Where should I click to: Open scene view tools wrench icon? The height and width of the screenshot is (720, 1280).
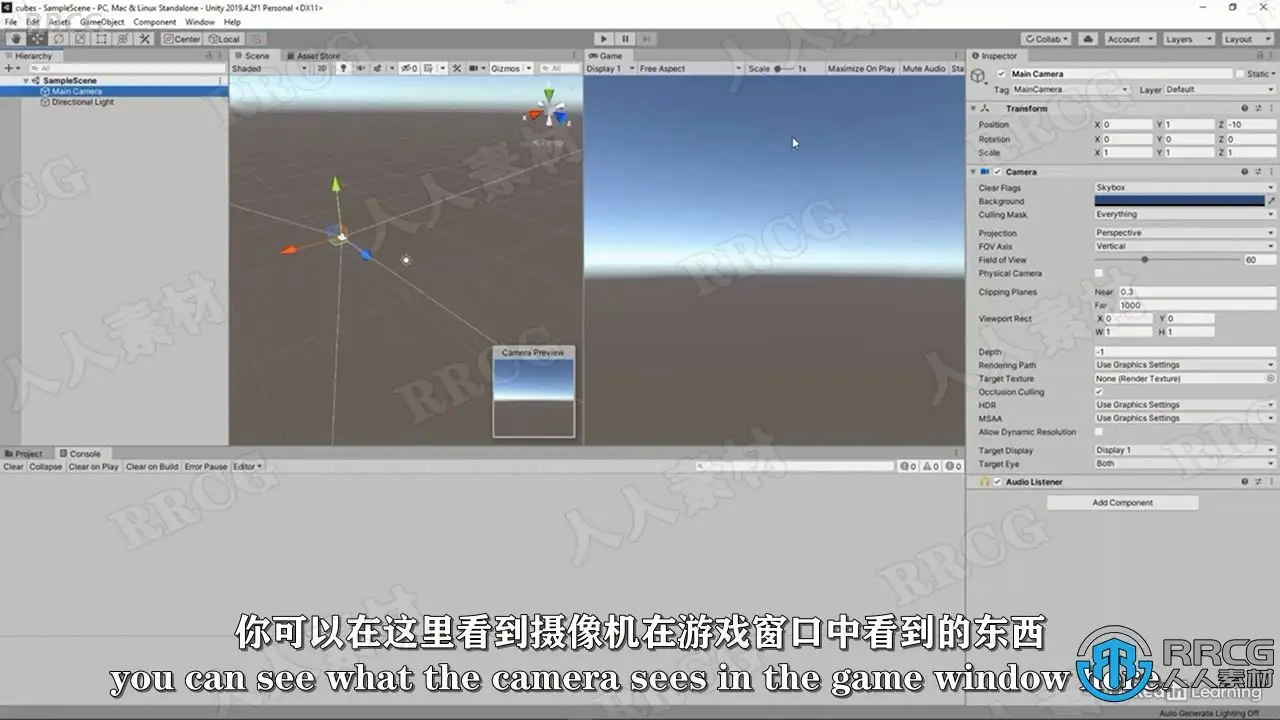click(x=456, y=68)
